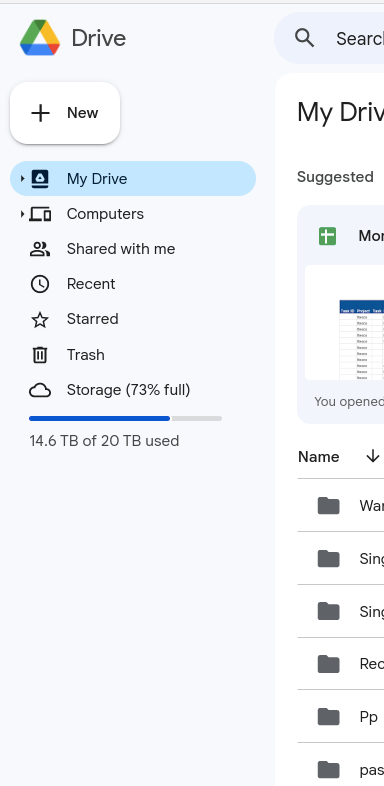Click the 'You opened' text on suggested card
384x786 pixels.
349,402
